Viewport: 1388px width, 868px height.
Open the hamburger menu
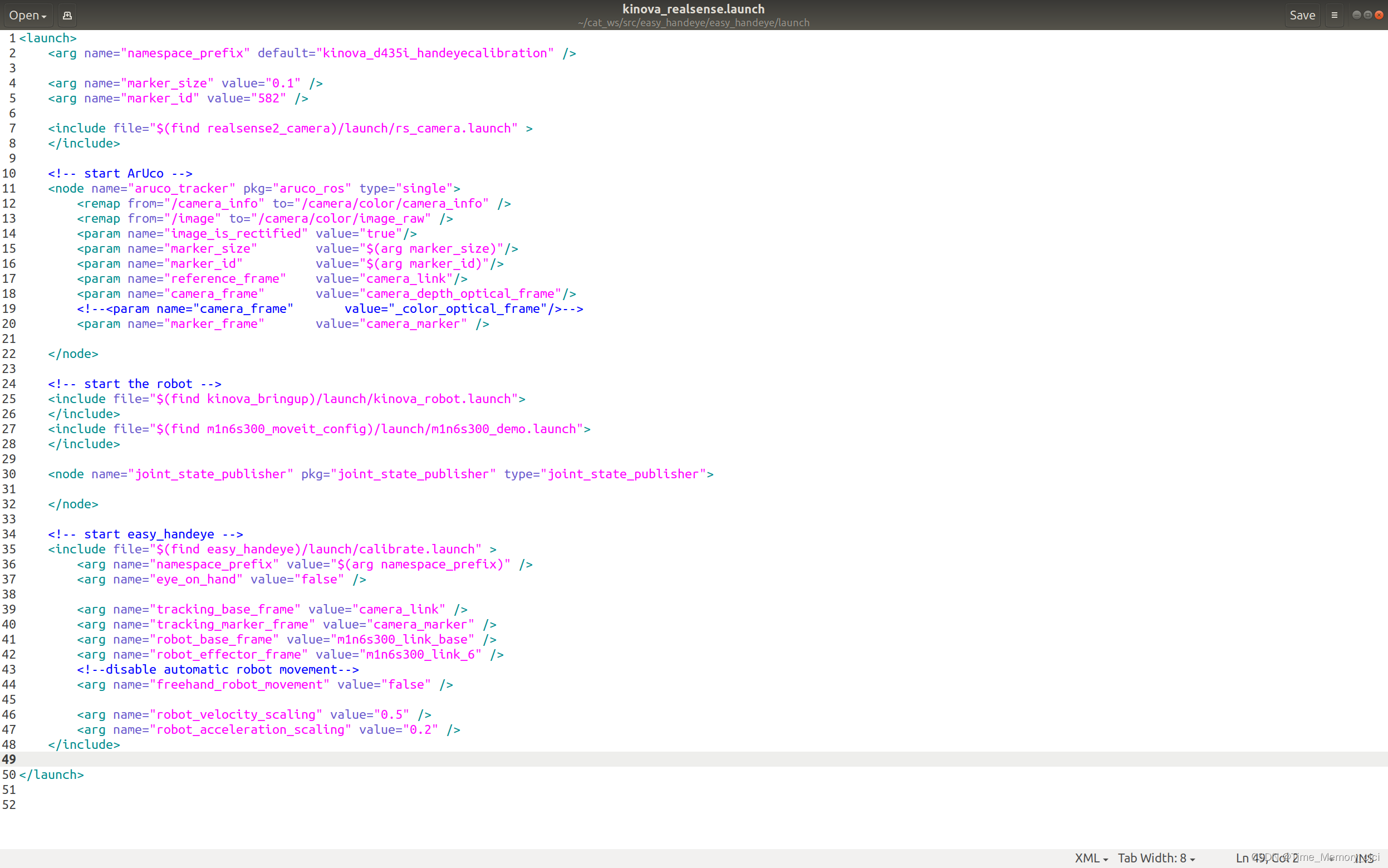coord(1334,15)
